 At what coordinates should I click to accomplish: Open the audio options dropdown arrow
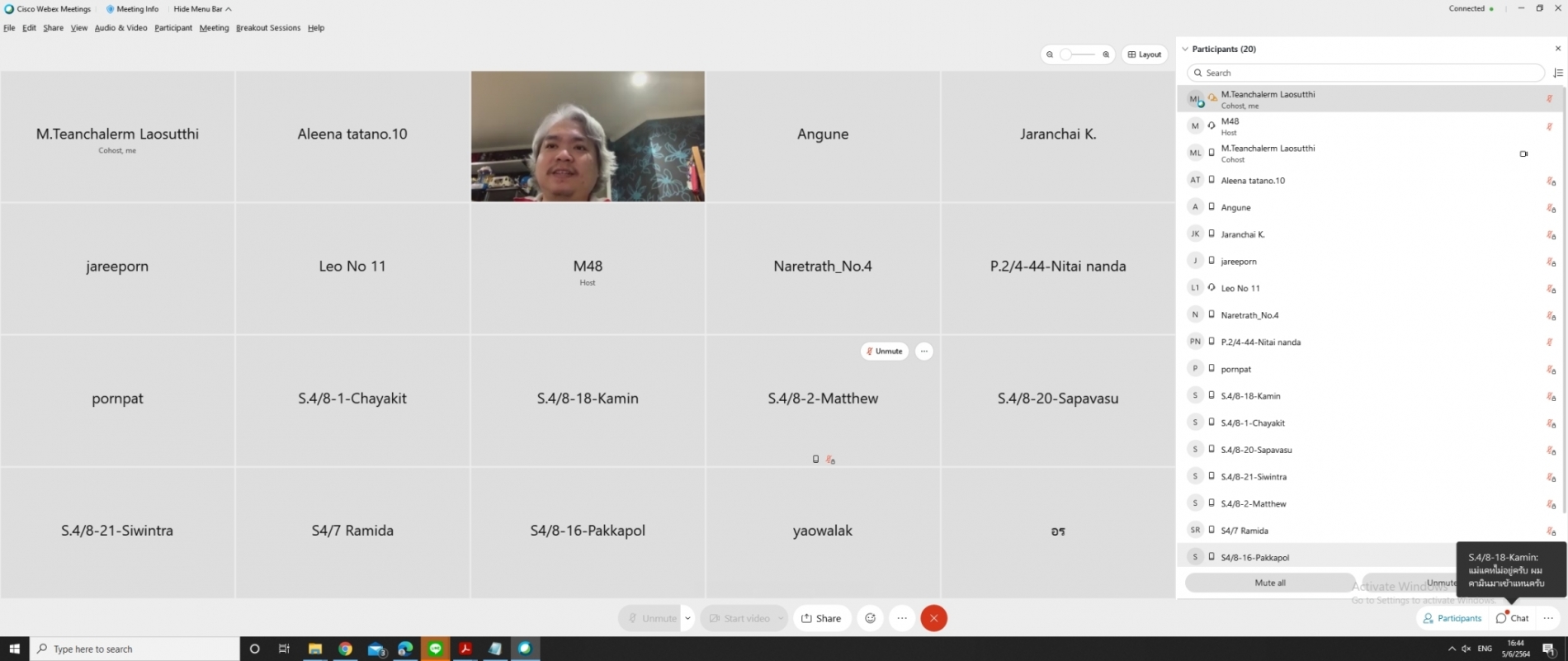click(x=687, y=618)
